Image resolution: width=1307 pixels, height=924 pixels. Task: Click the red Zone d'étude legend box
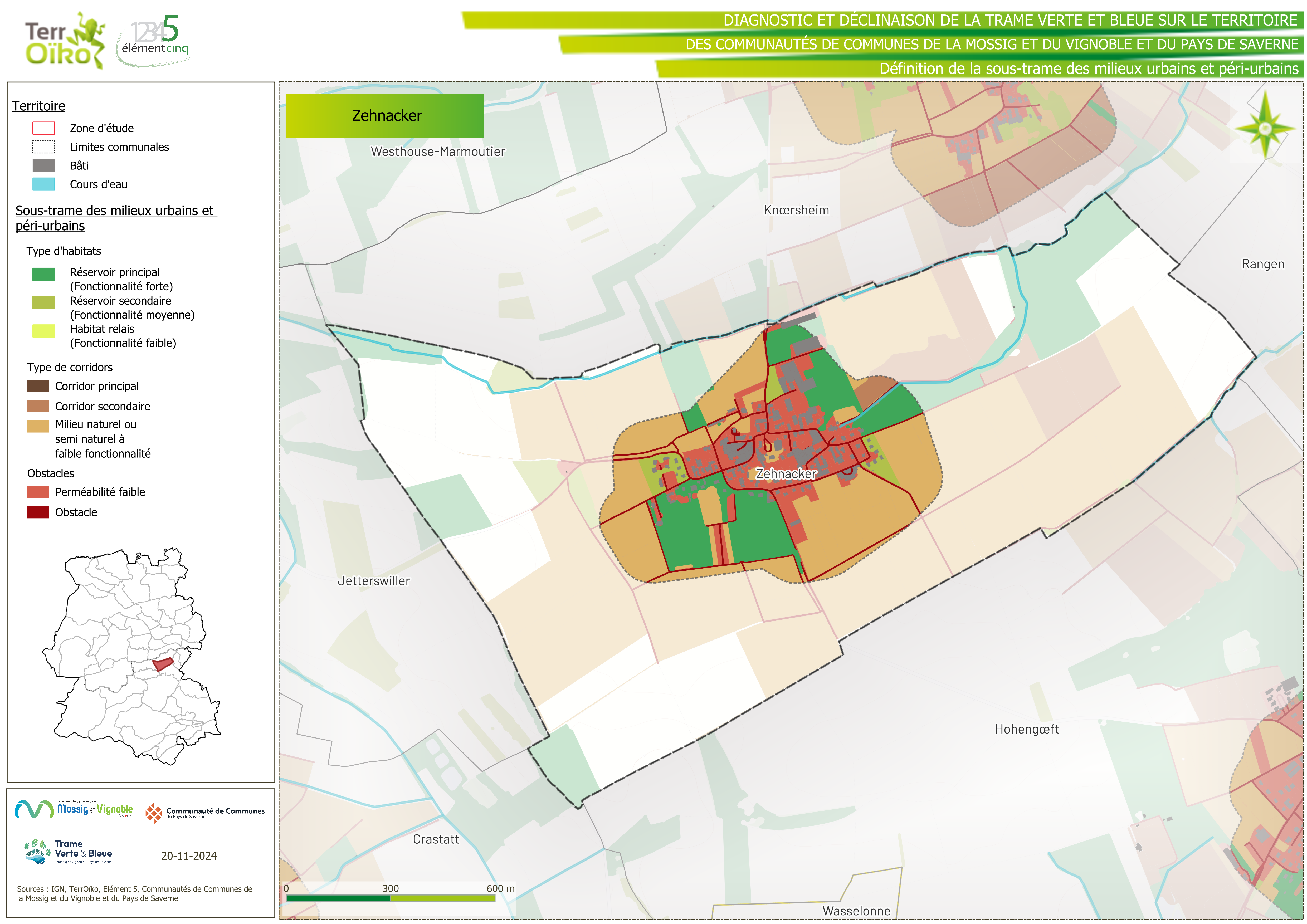[x=44, y=128]
